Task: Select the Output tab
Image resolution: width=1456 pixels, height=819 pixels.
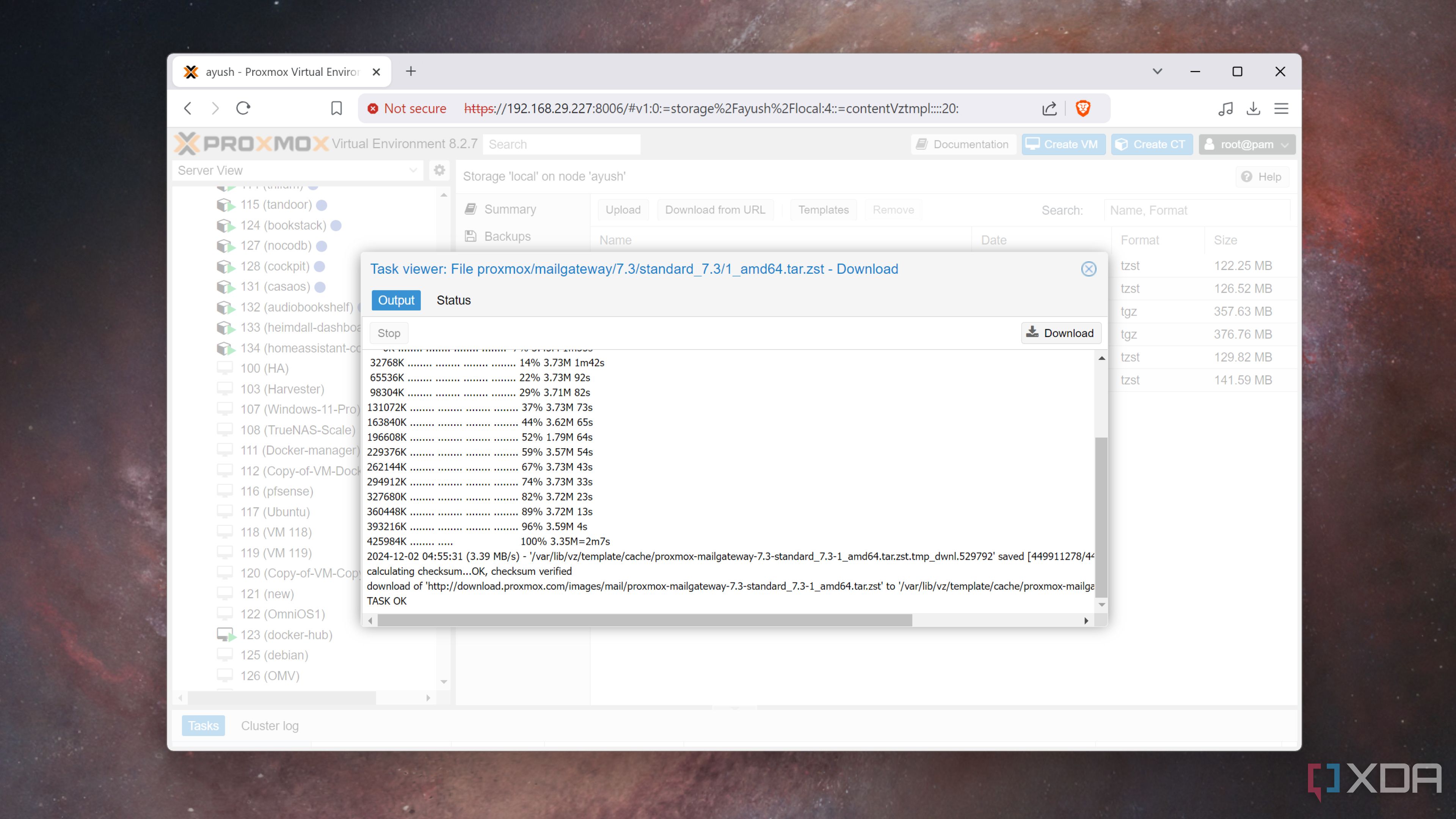Action: tap(396, 300)
